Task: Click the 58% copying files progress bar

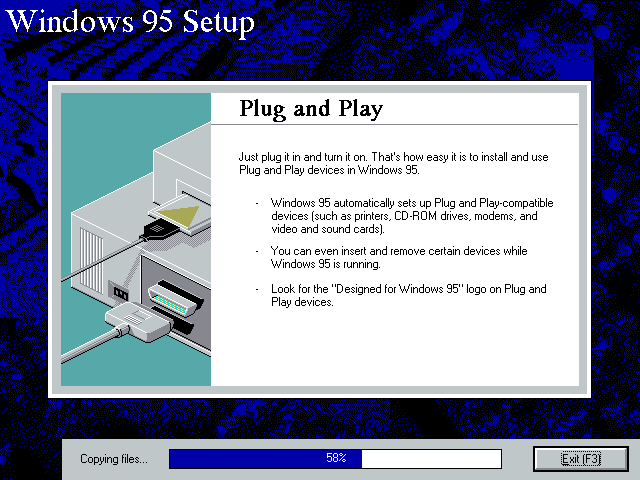Action: point(335,459)
